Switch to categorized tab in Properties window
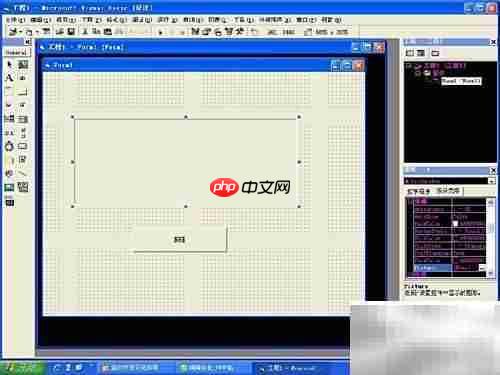Viewport: 500px width, 375px height. tap(448, 191)
